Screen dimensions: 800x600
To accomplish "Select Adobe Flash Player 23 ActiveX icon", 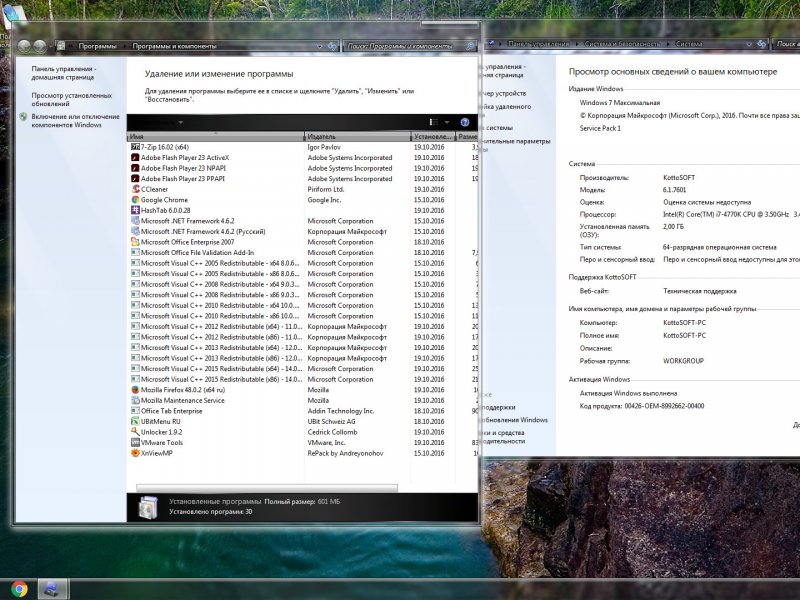I will [135, 158].
